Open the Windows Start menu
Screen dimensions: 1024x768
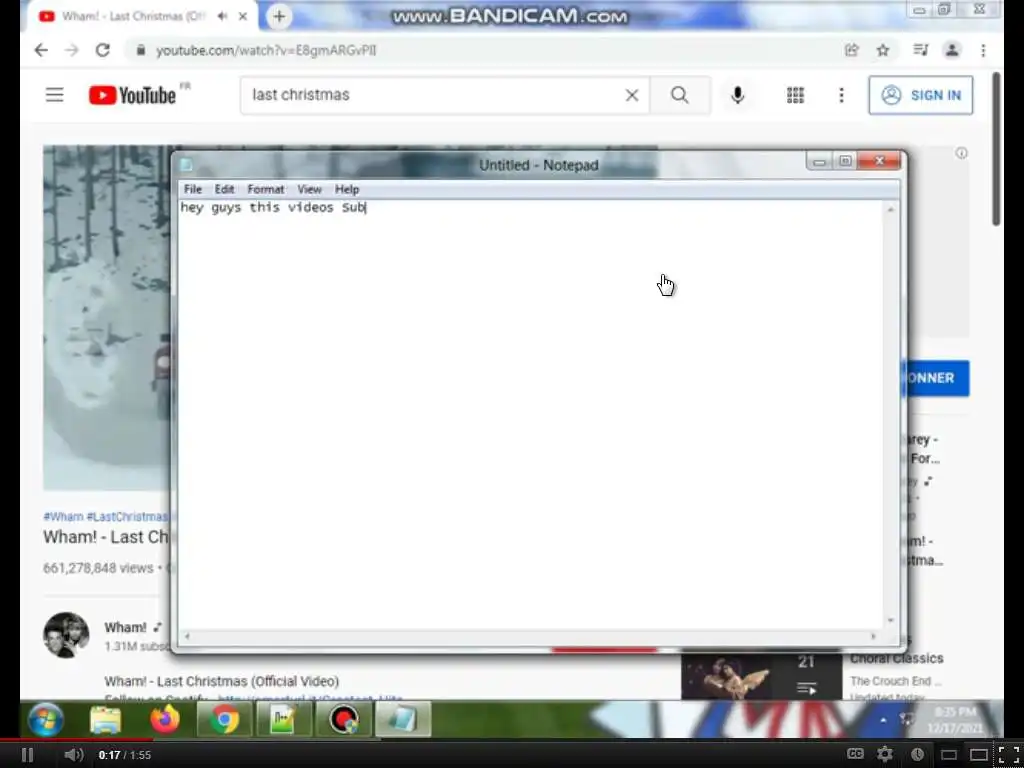coord(46,719)
